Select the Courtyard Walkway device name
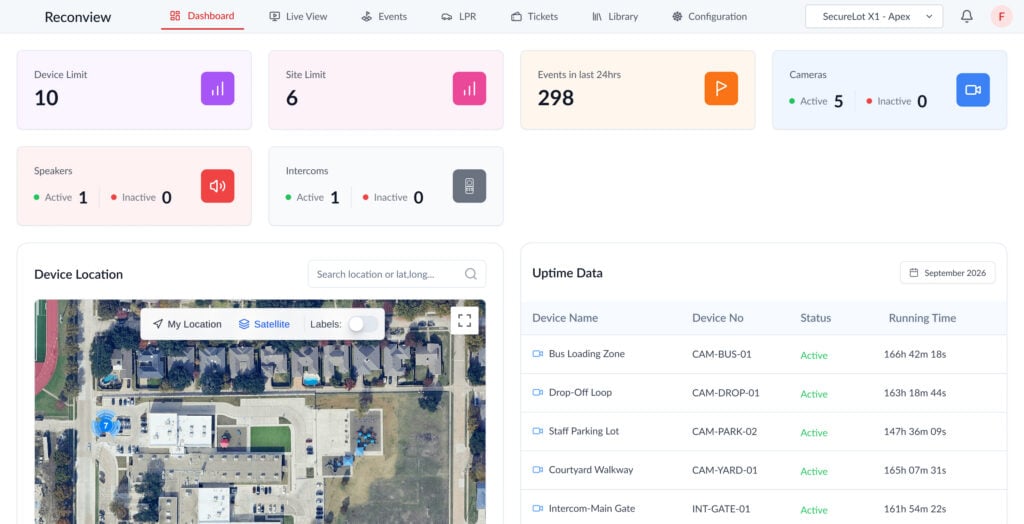1024x524 pixels. [591, 470]
